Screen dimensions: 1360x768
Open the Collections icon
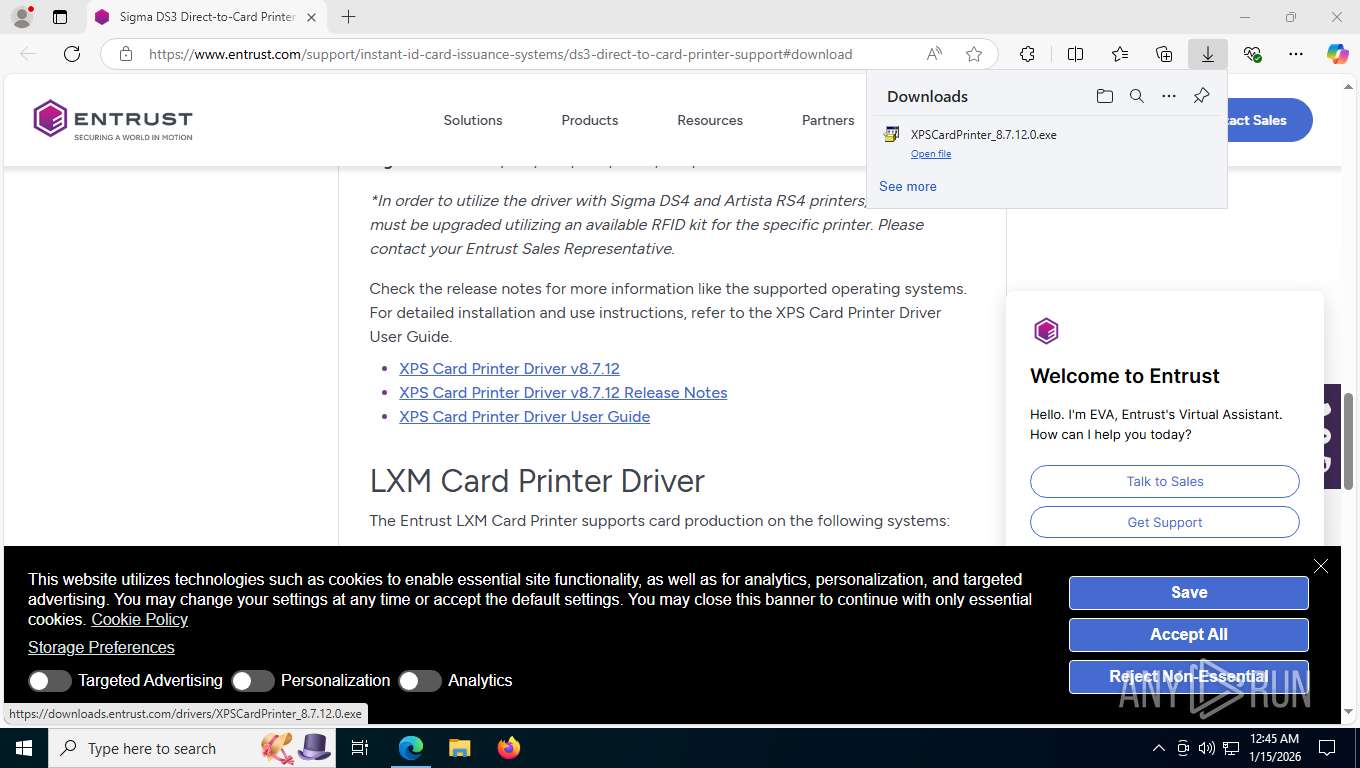coord(1164,54)
